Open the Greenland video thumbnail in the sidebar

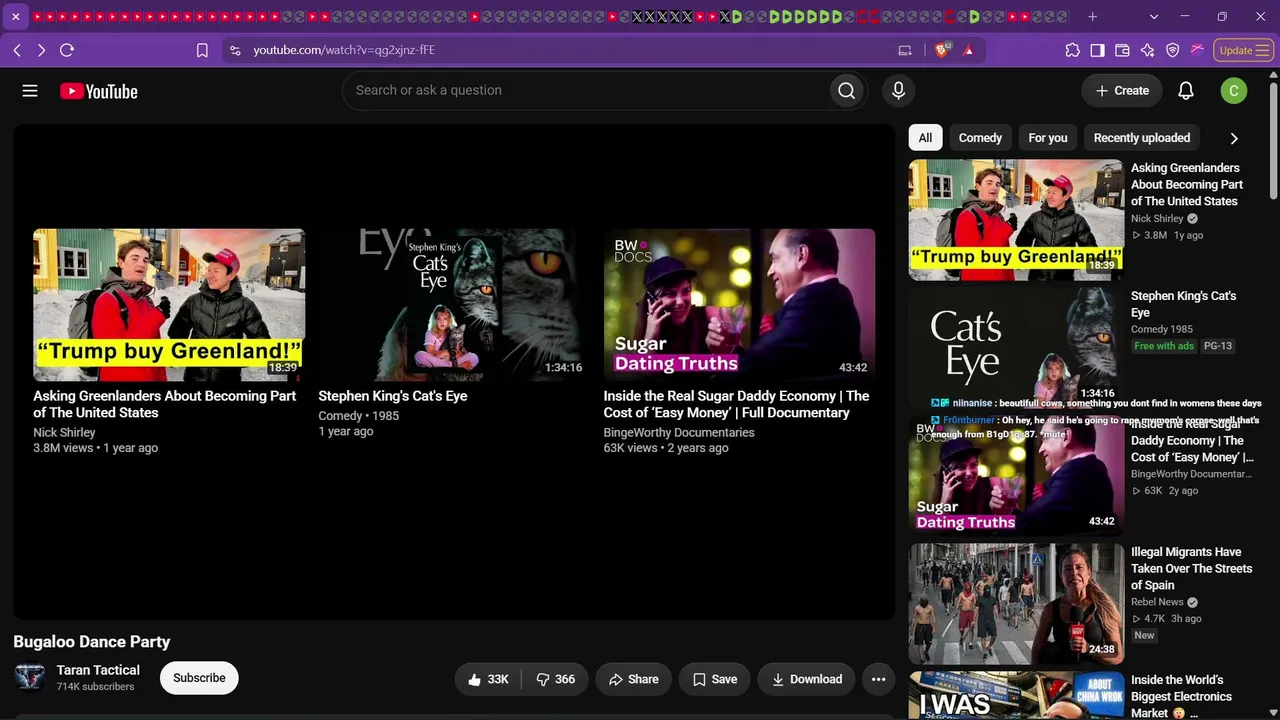[1016, 220]
